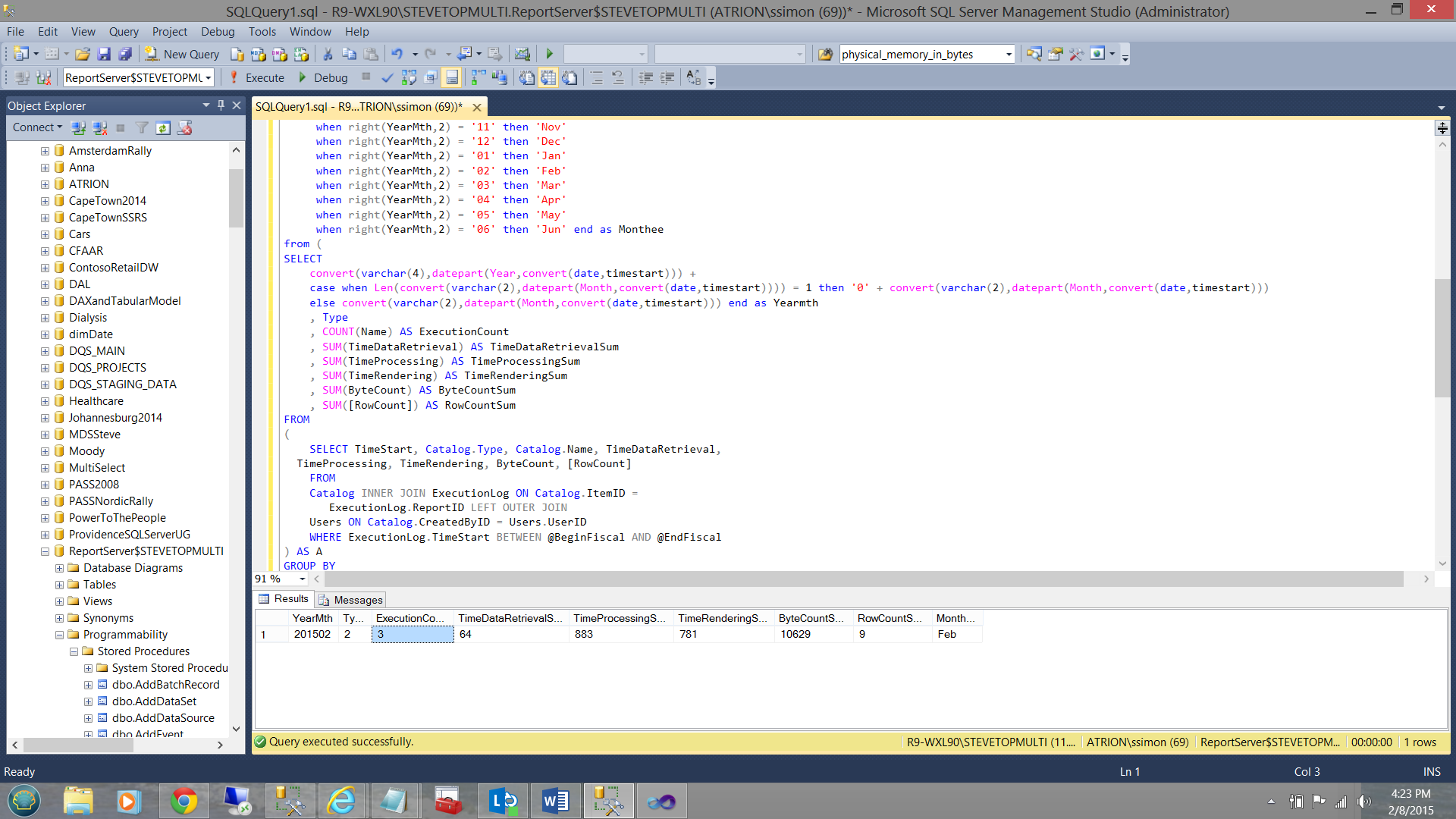Screen dimensions: 1456x819
Task: Click the Refresh icon in Object Explorer
Action: coord(163,127)
